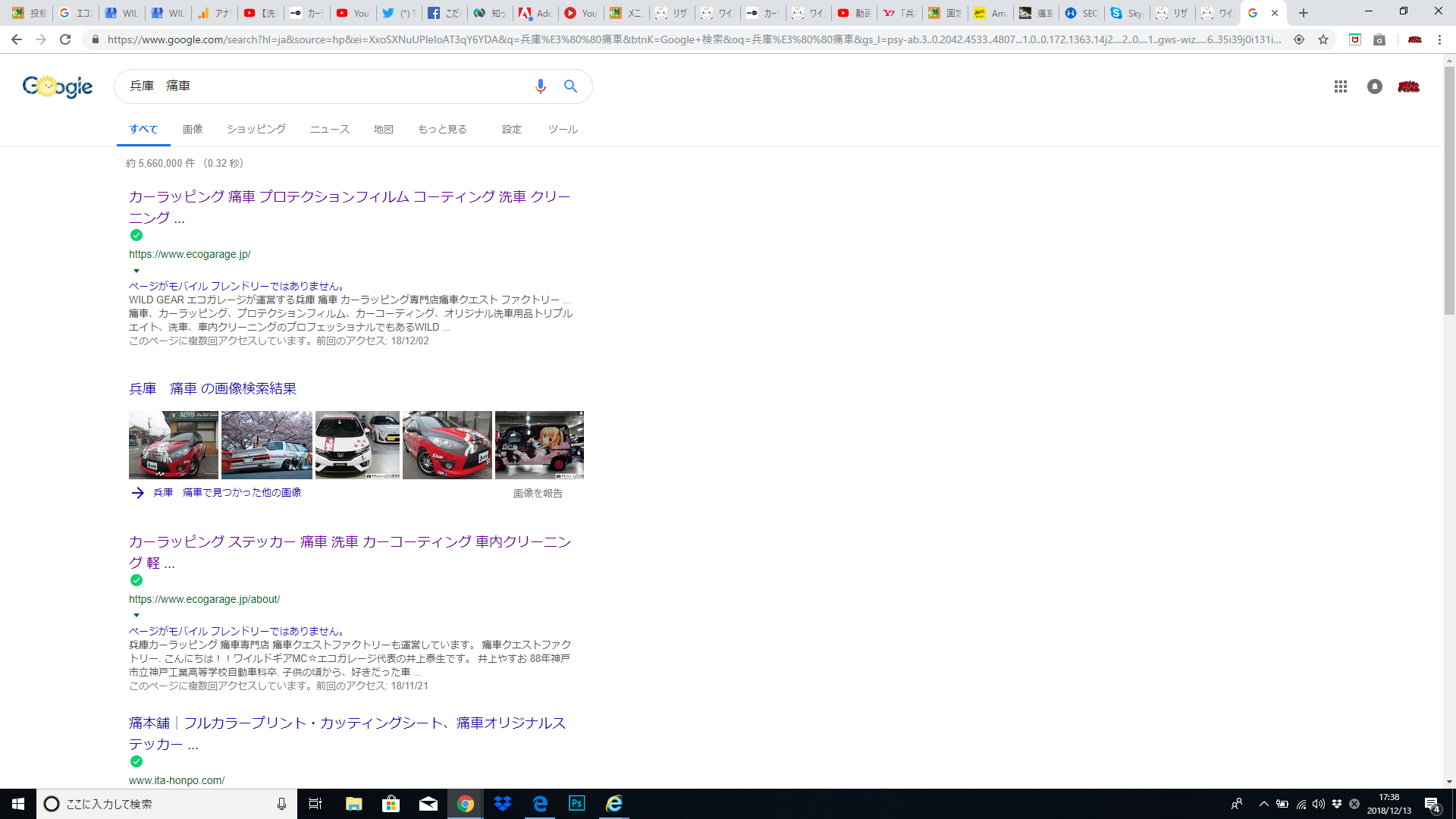Open カーラッピング ステッカー 痛車 result title
Screen dimensions: 1456x819
point(350,552)
